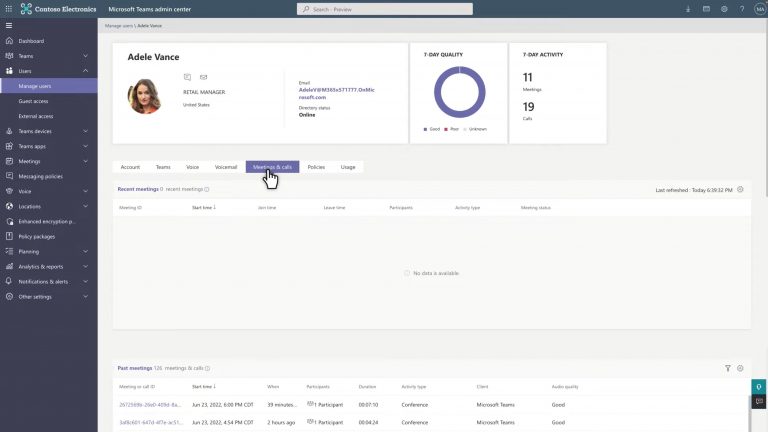Open Guest access under Users

(x=33, y=101)
